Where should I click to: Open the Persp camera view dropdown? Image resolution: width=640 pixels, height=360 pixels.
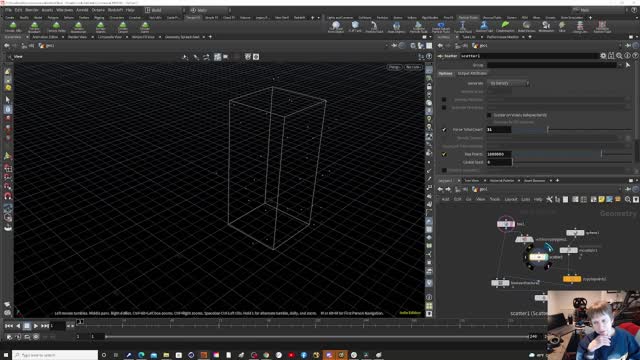click(x=394, y=67)
